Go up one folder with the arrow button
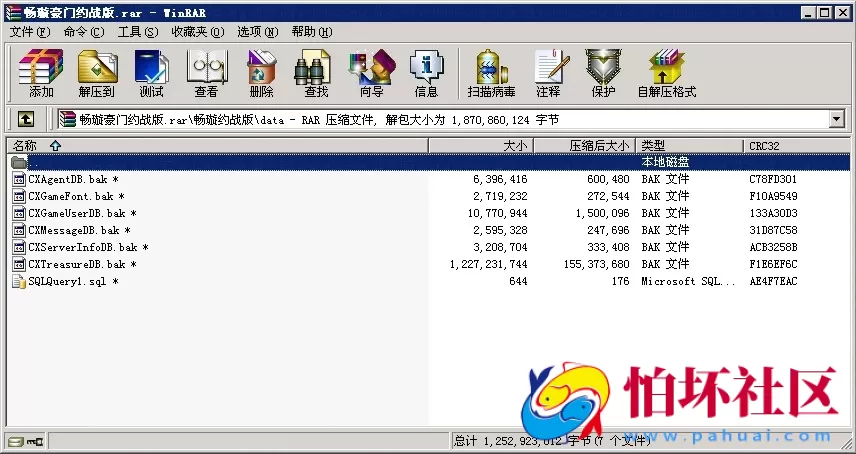This screenshot has height=454, width=856. pos(26,119)
